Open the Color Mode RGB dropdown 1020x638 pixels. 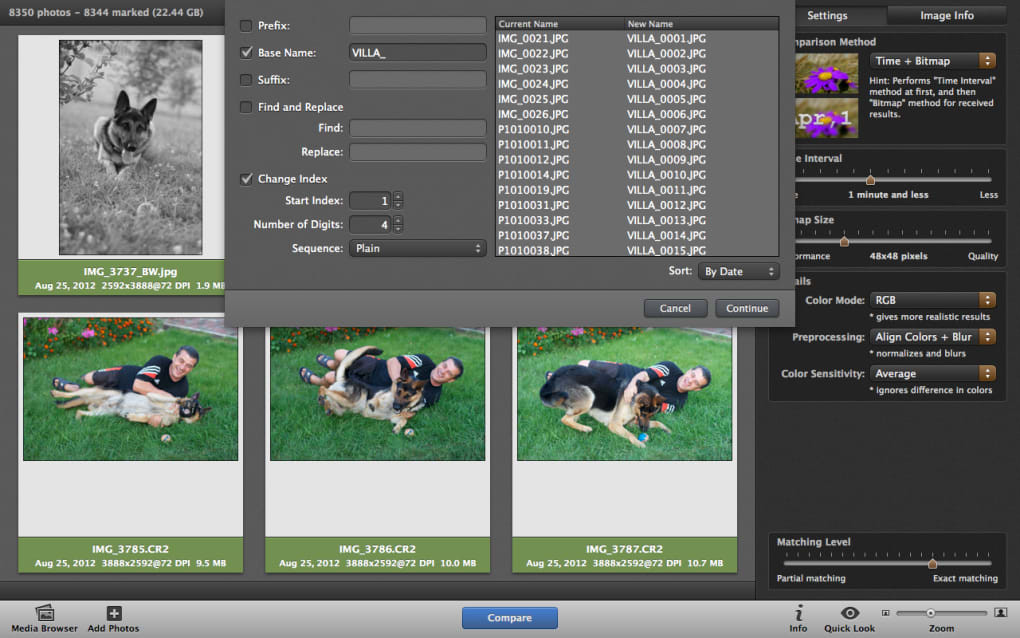933,300
